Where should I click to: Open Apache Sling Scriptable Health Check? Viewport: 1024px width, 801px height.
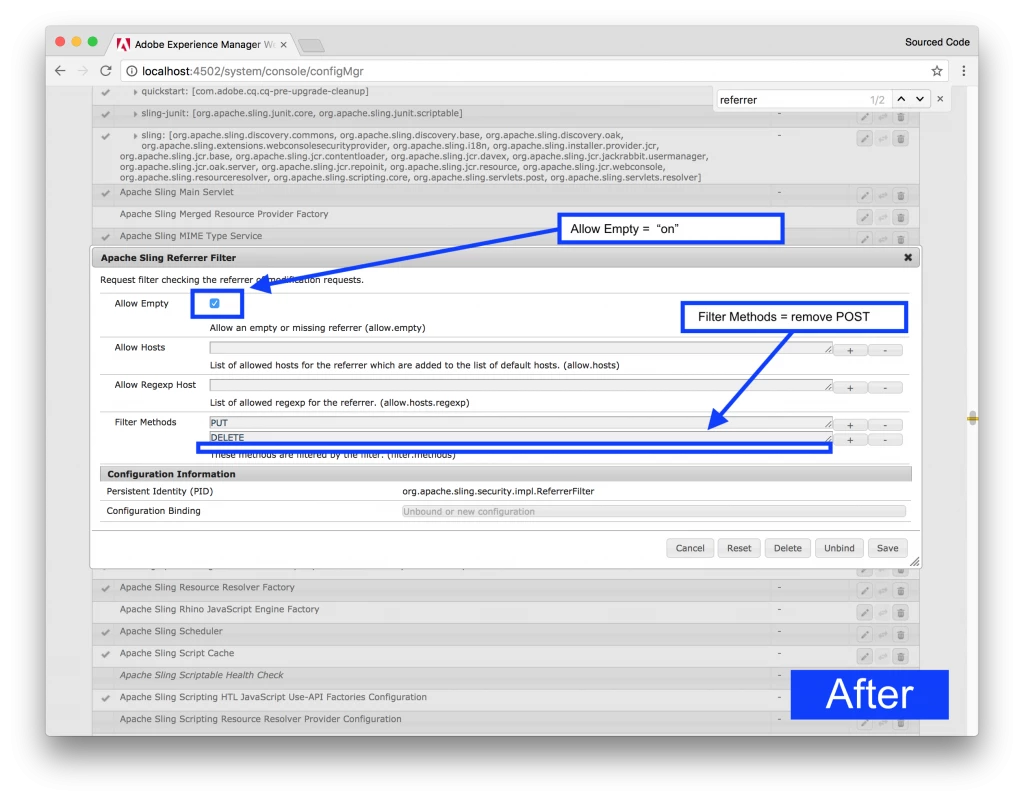(201, 675)
